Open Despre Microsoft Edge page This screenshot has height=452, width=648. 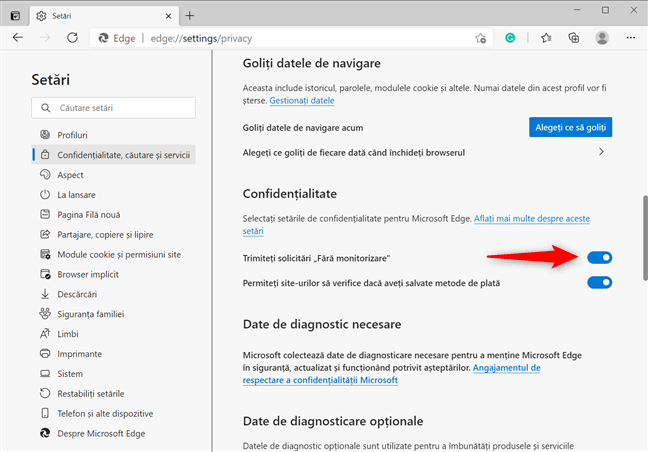tap(113, 433)
